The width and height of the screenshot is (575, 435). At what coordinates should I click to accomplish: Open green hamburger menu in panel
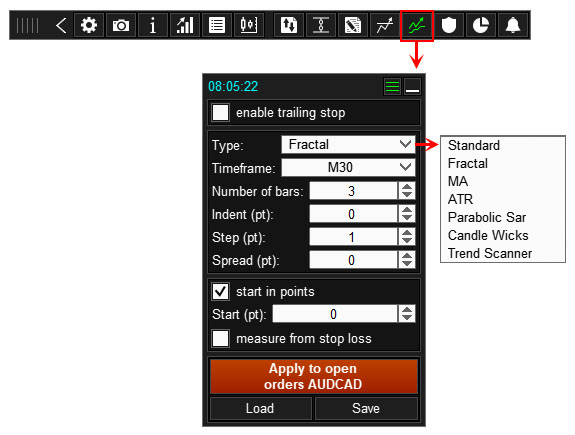392,87
